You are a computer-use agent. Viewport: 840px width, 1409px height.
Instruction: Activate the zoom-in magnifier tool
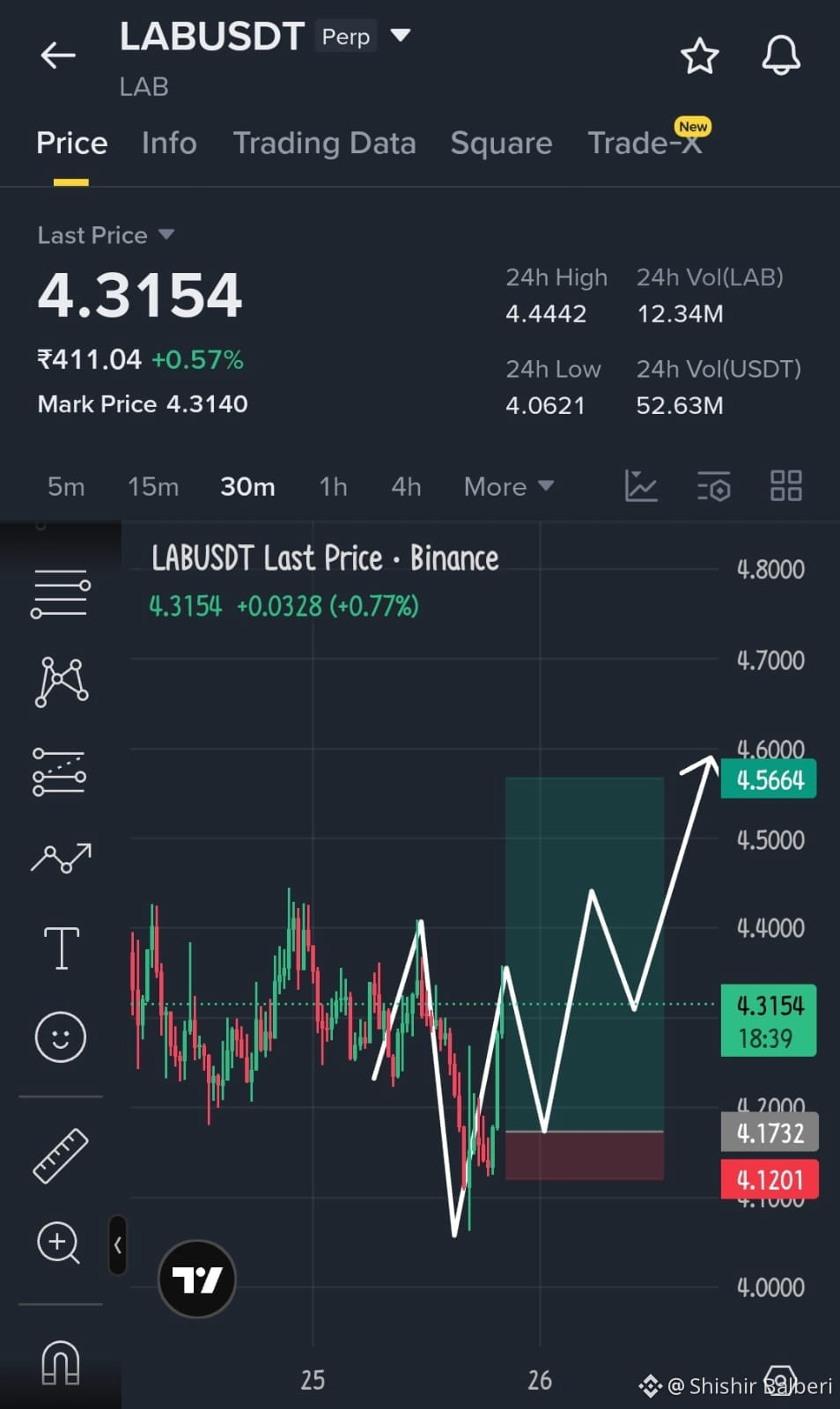click(x=59, y=1243)
